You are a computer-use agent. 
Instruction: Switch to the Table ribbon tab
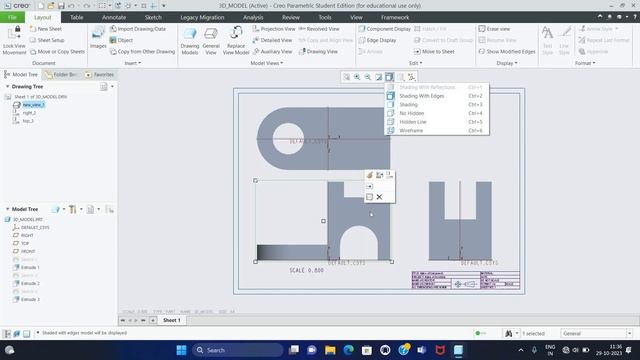click(76, 17)
